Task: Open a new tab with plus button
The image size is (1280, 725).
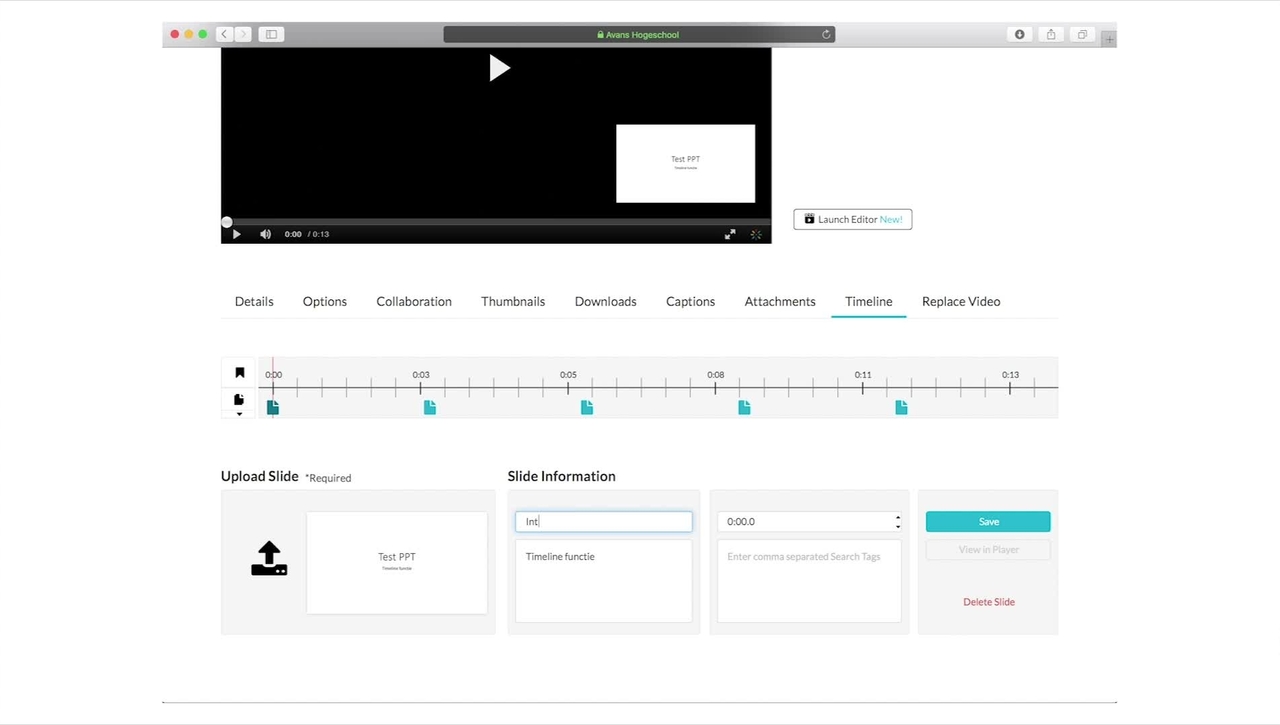Action: tap(1109, 39)
